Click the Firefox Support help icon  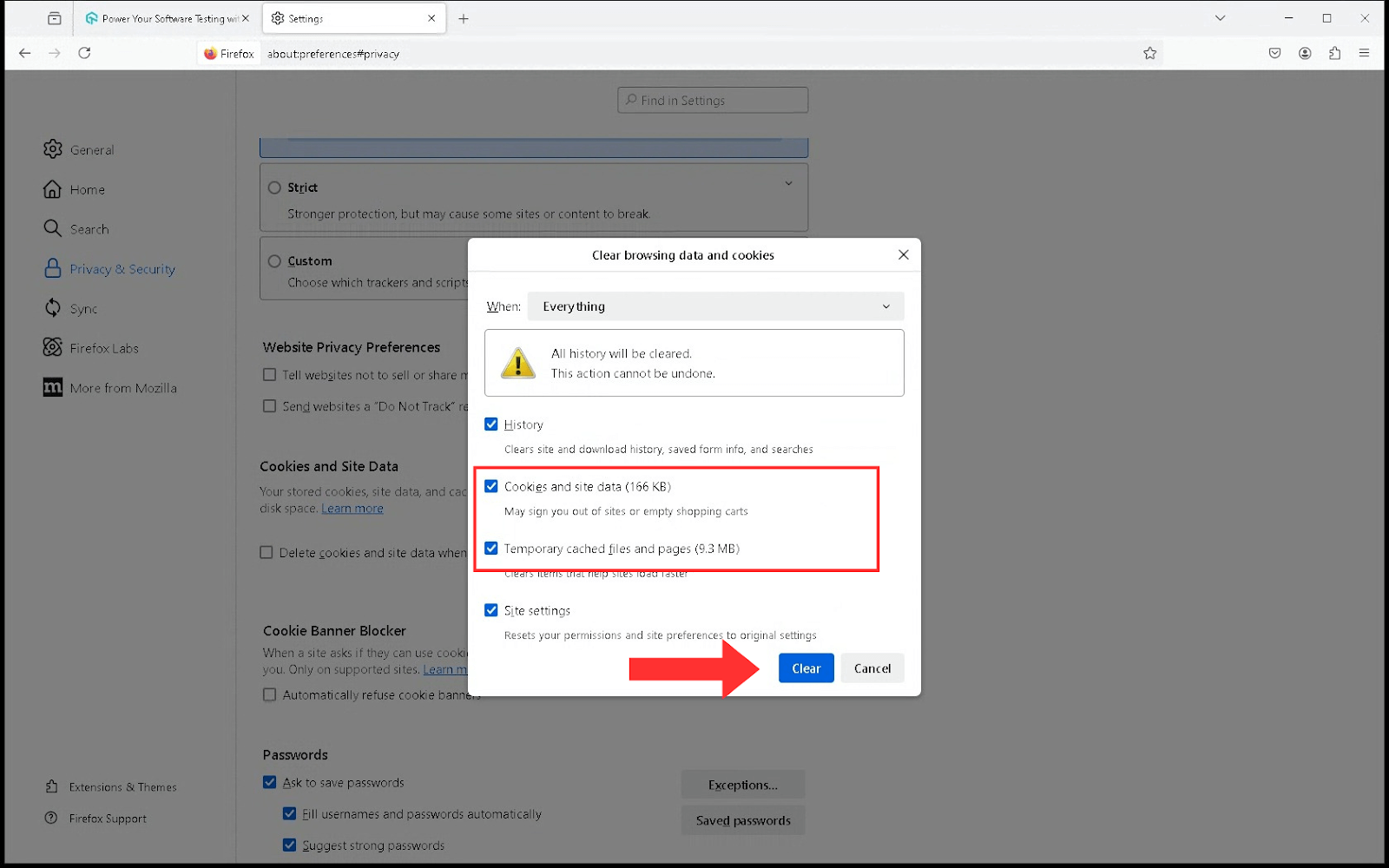51,818
